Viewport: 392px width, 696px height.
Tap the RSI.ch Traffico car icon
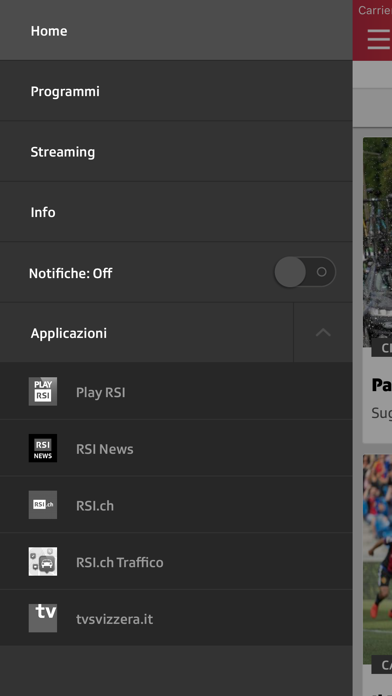43,562
